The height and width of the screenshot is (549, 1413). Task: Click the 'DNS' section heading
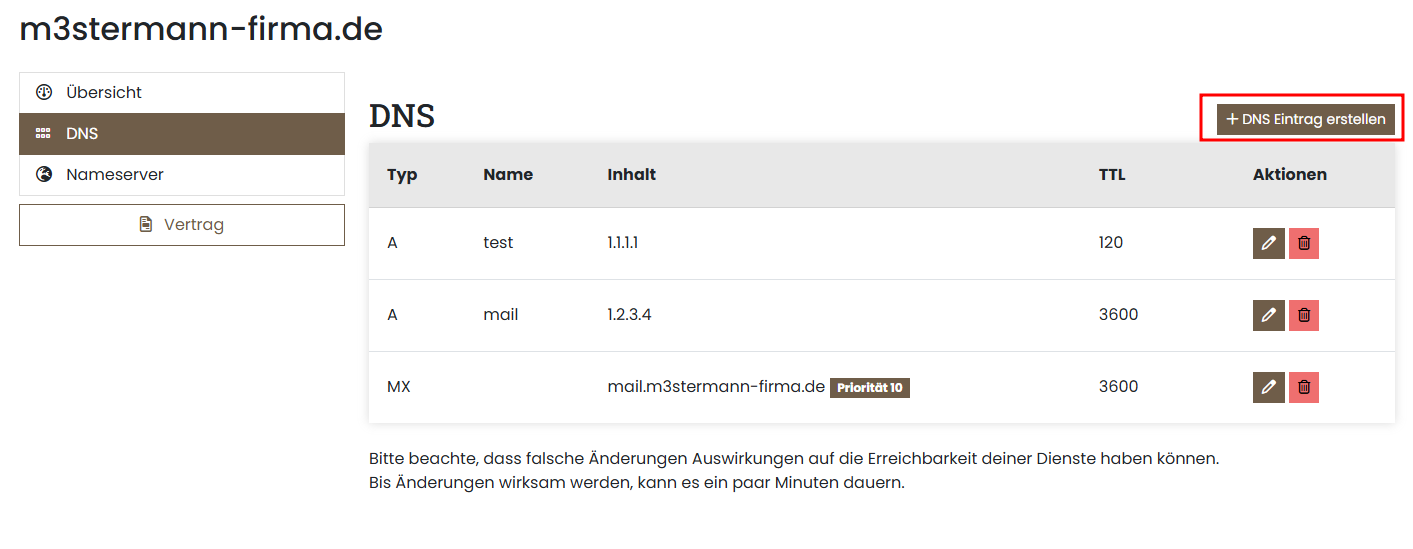point(402,117)
